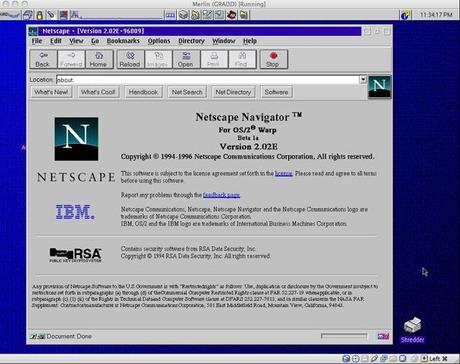The image size is (460, 364).
Task: Open the Edit menu
Action: 56,41
